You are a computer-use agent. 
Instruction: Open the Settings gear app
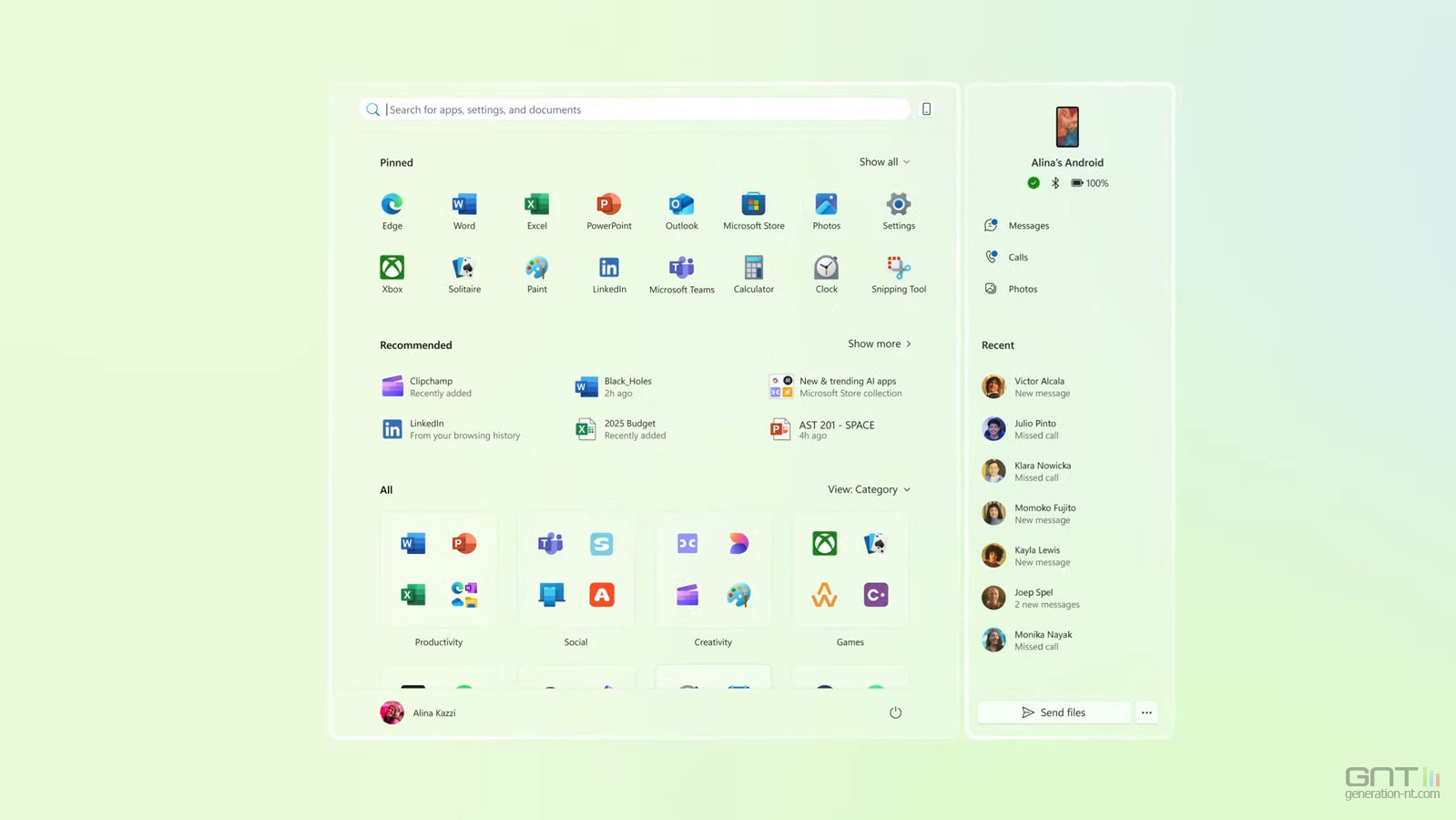pos(899,210)
